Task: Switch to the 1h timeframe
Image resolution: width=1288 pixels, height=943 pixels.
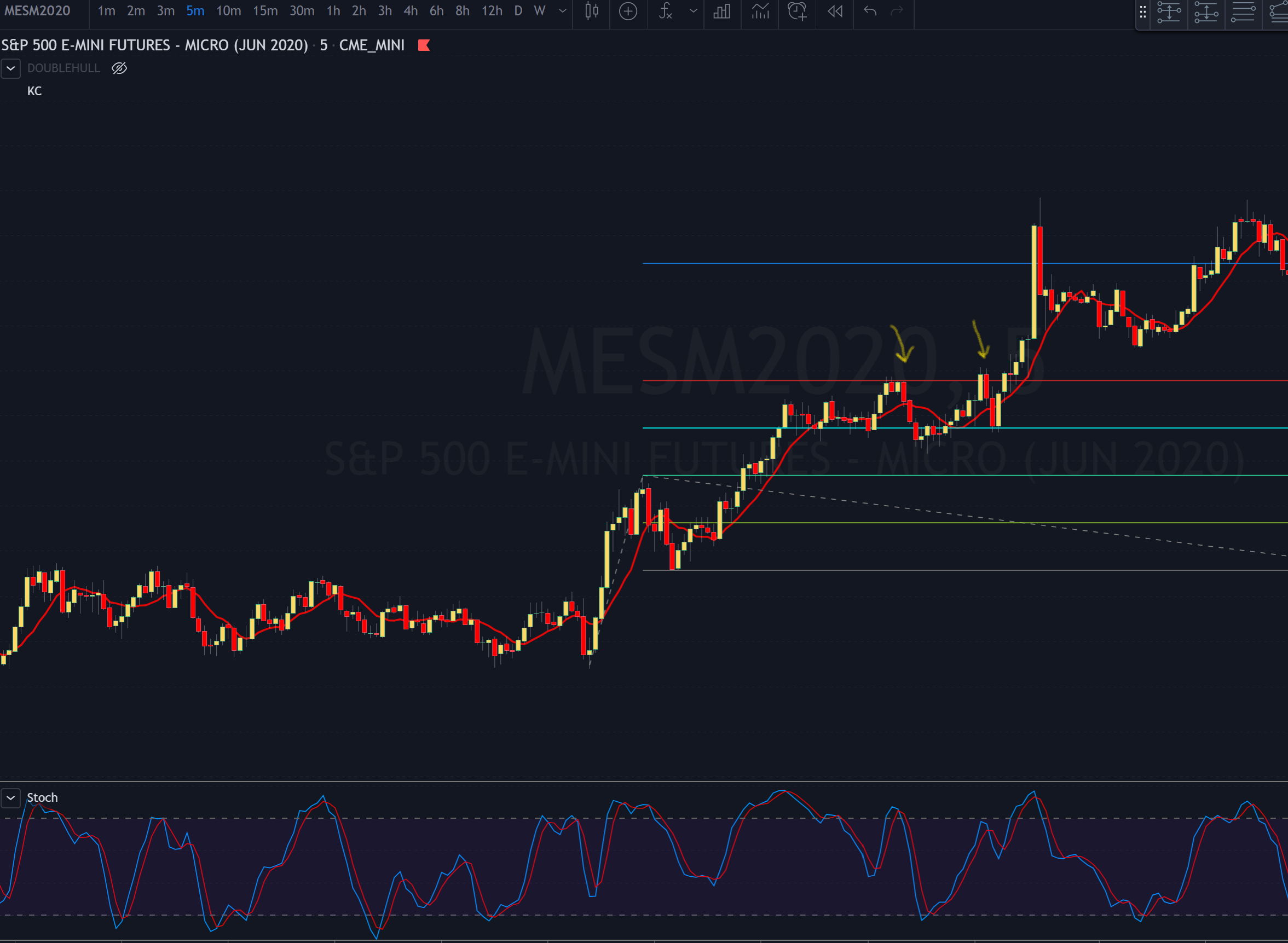Action: [333, 11]
